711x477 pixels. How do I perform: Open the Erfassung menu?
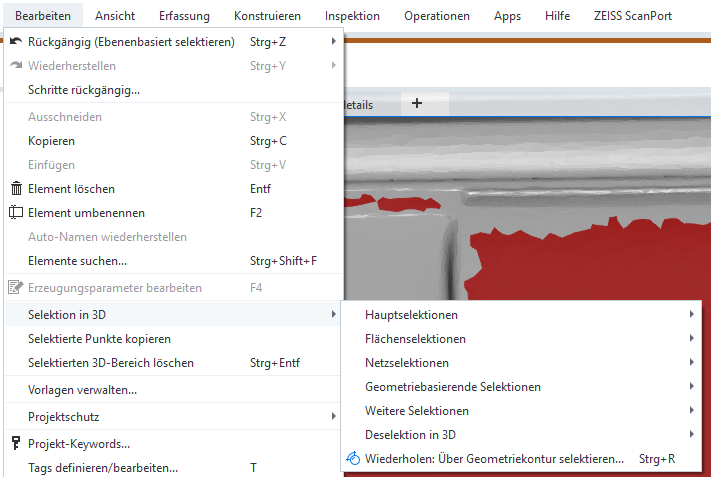184,16
